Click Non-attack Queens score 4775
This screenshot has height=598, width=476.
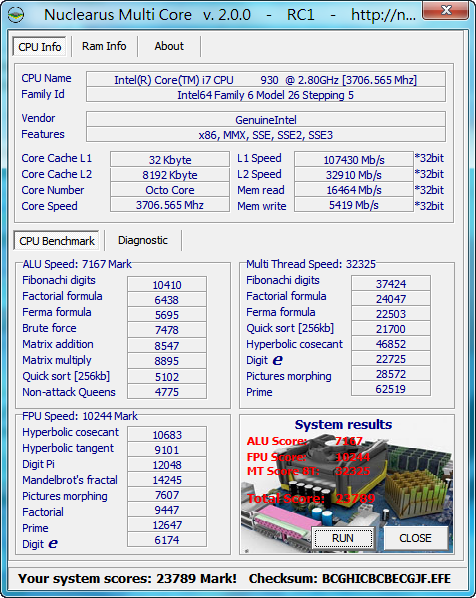click(x=167, y=392)
